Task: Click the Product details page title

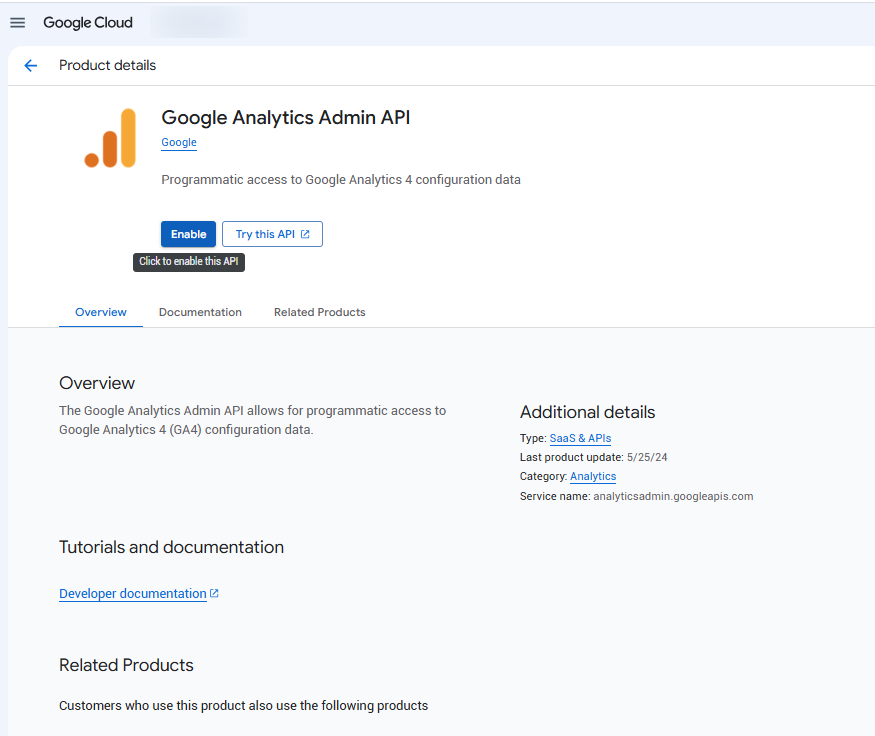Action: [x=108, y=66]
